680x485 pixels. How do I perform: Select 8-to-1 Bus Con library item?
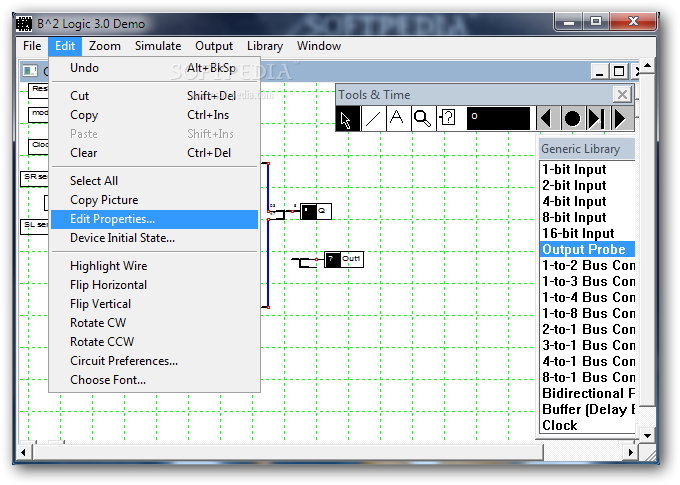point(588,377)
